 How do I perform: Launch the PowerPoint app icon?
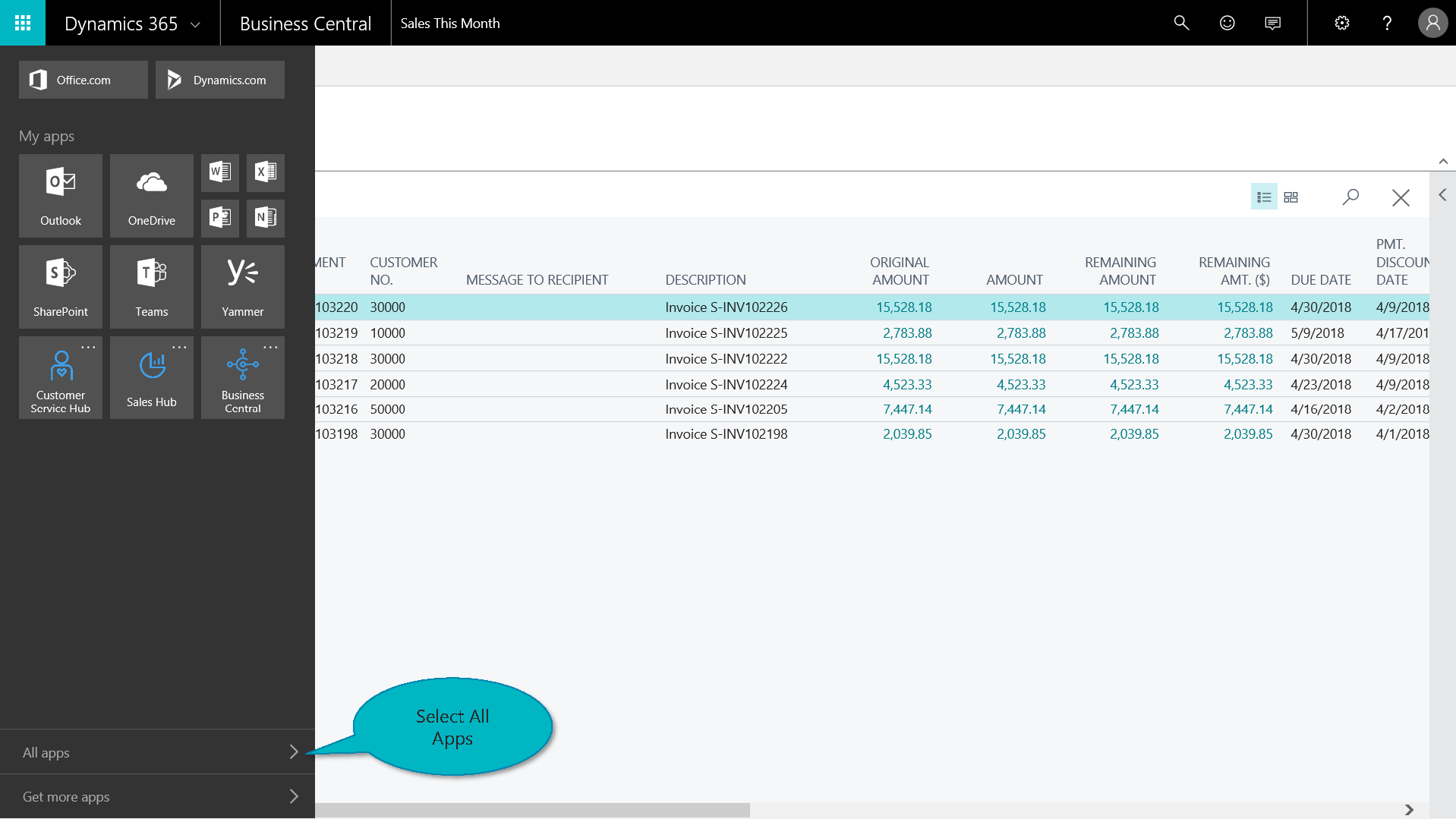tap(220, 218)
